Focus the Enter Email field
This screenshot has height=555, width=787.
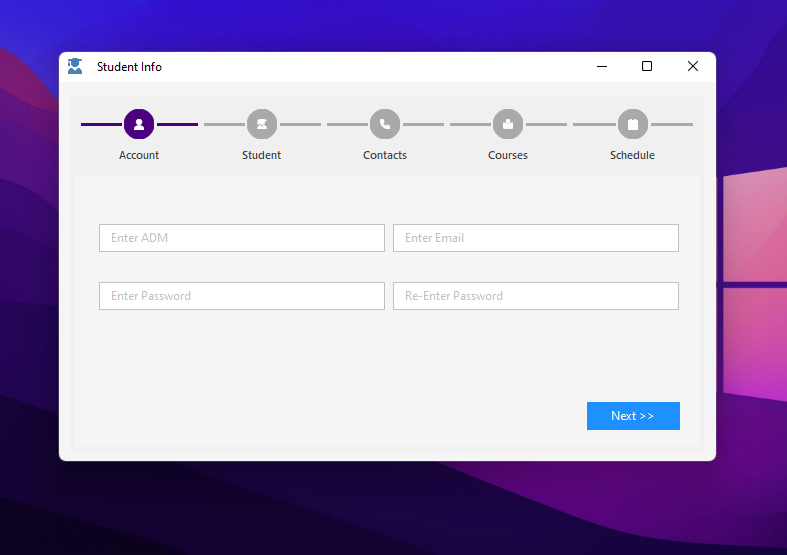[x=536, y=238]
